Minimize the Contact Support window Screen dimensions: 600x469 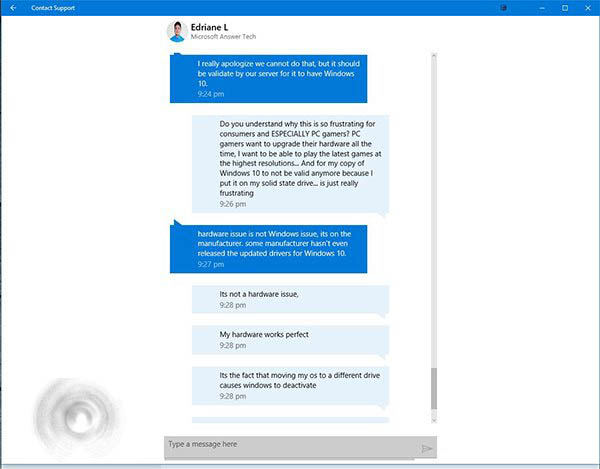pyautogui.click(x=542, y=8)
